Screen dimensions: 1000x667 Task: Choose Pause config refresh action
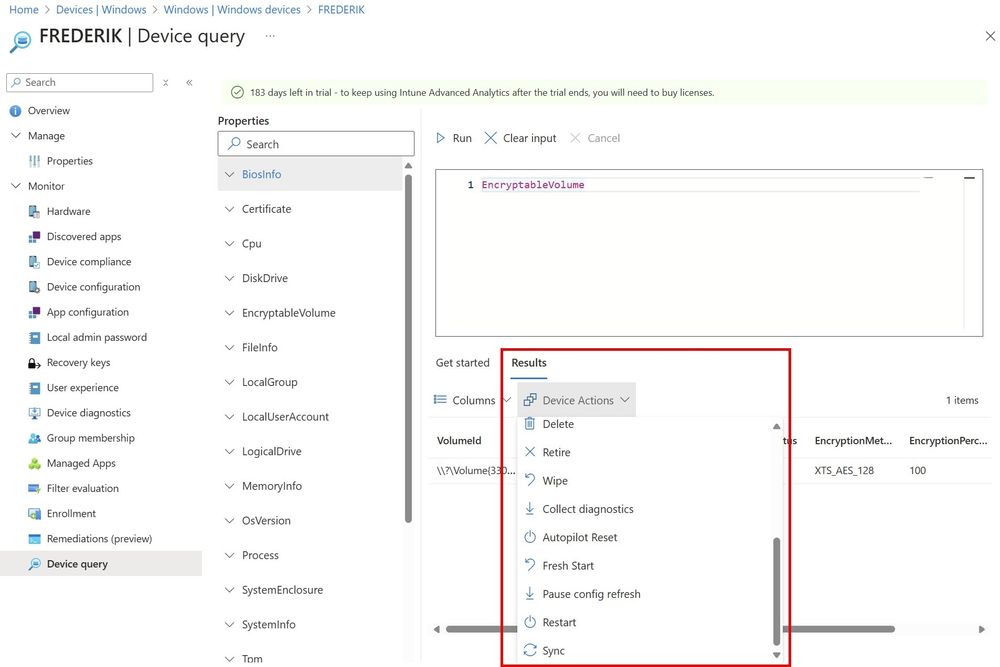pos(591,594)
